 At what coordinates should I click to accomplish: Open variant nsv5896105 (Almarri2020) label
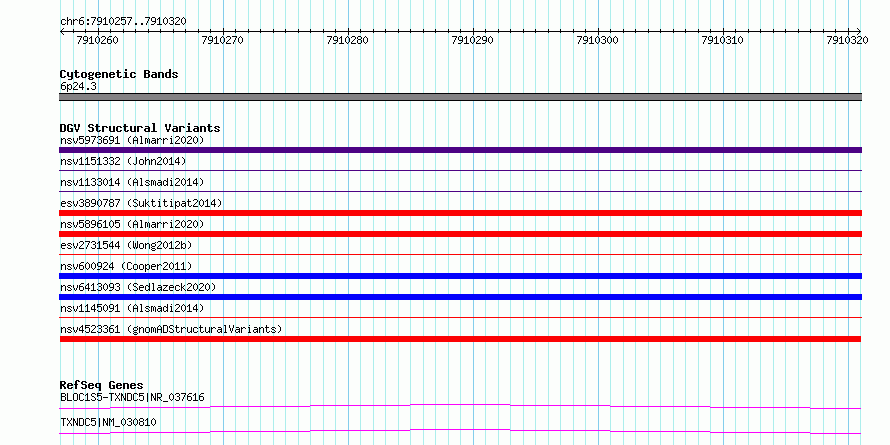[132, 224]
